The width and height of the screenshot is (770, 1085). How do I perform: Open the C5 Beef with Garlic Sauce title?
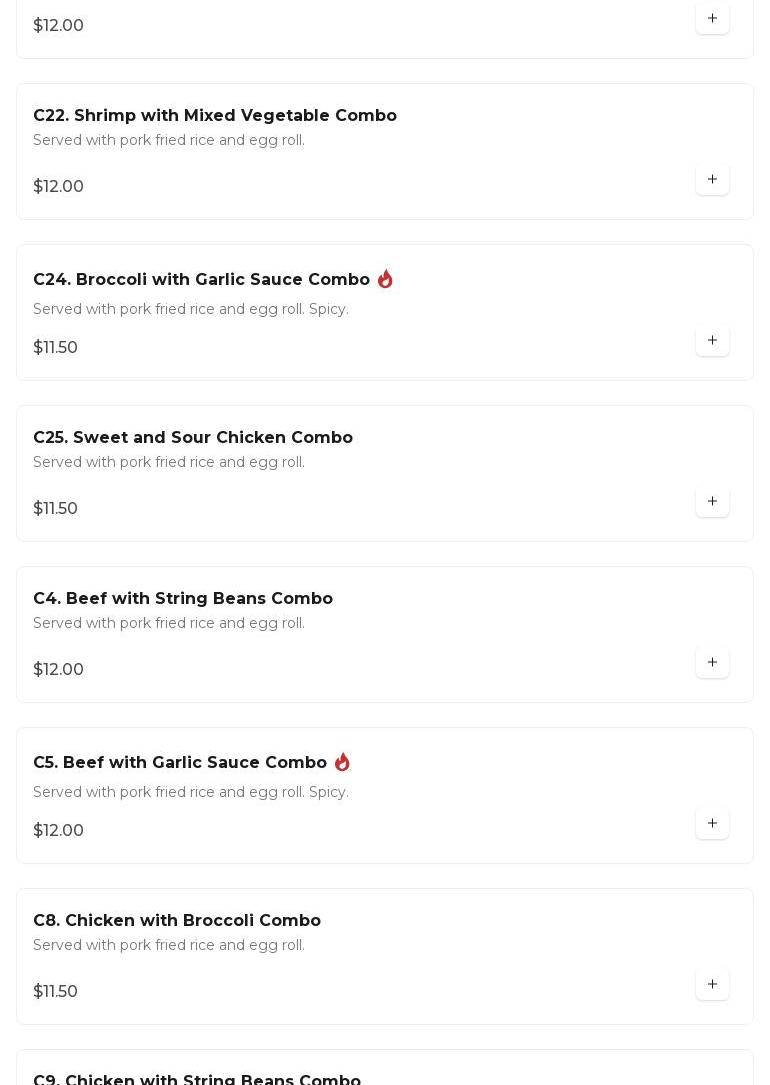pyautogui.click(x=180, y=763)
